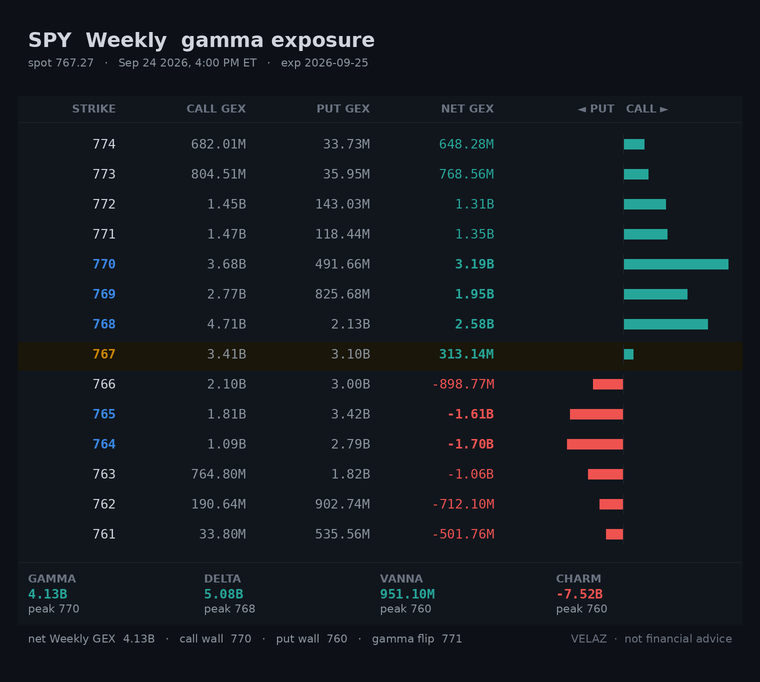Select highlighted strike 765

tap(104, 414)
